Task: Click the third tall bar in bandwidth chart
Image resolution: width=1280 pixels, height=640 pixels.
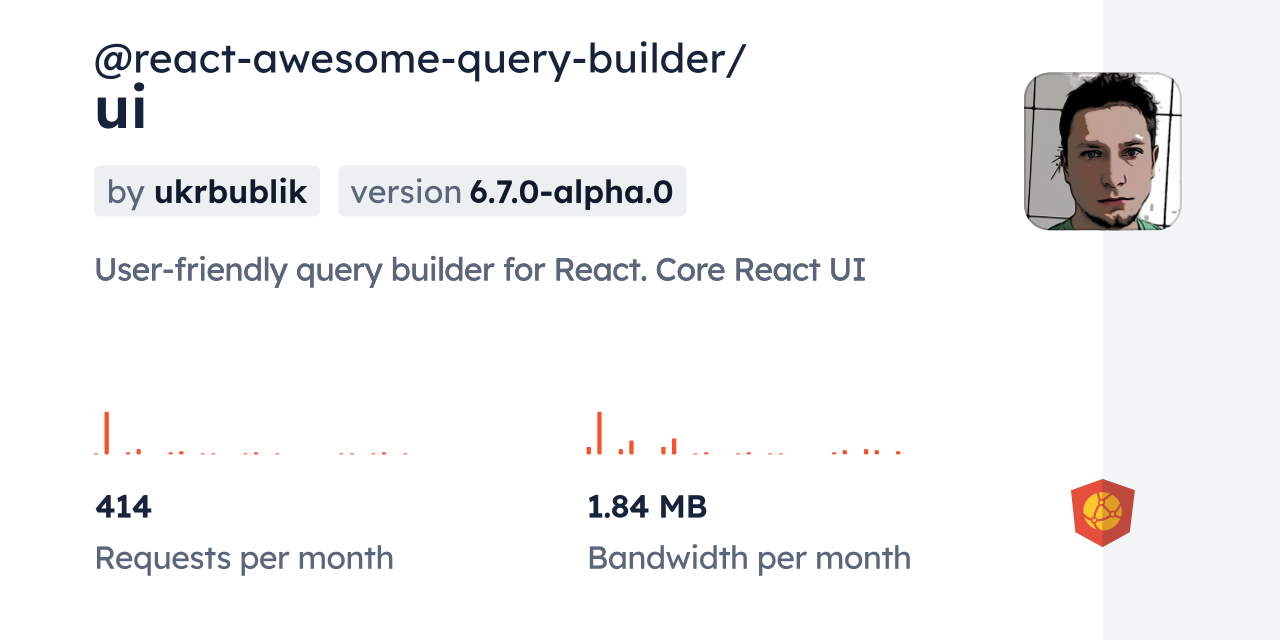Action: [674, 446]
